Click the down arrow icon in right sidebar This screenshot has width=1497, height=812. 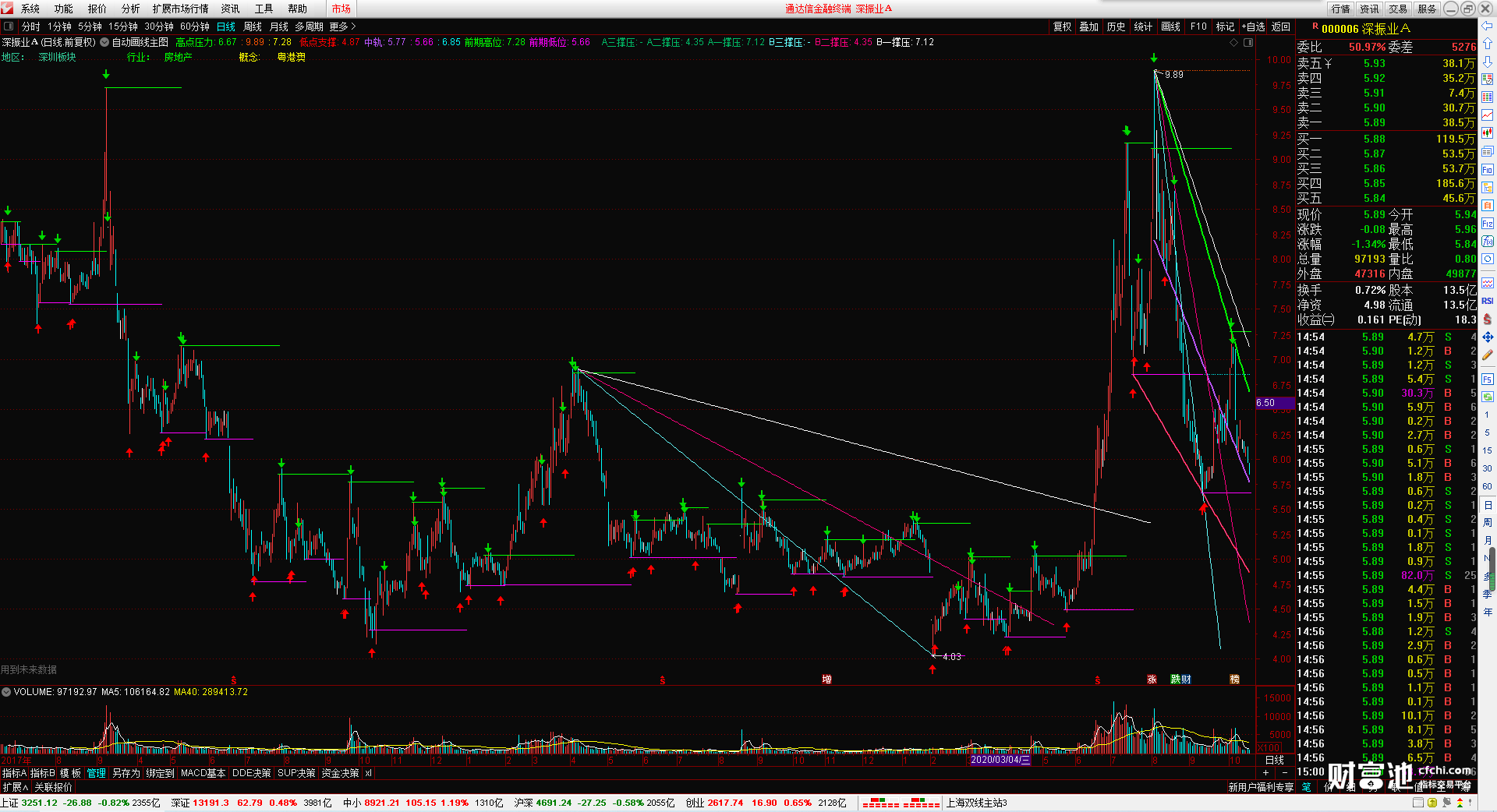[1488, 61]
